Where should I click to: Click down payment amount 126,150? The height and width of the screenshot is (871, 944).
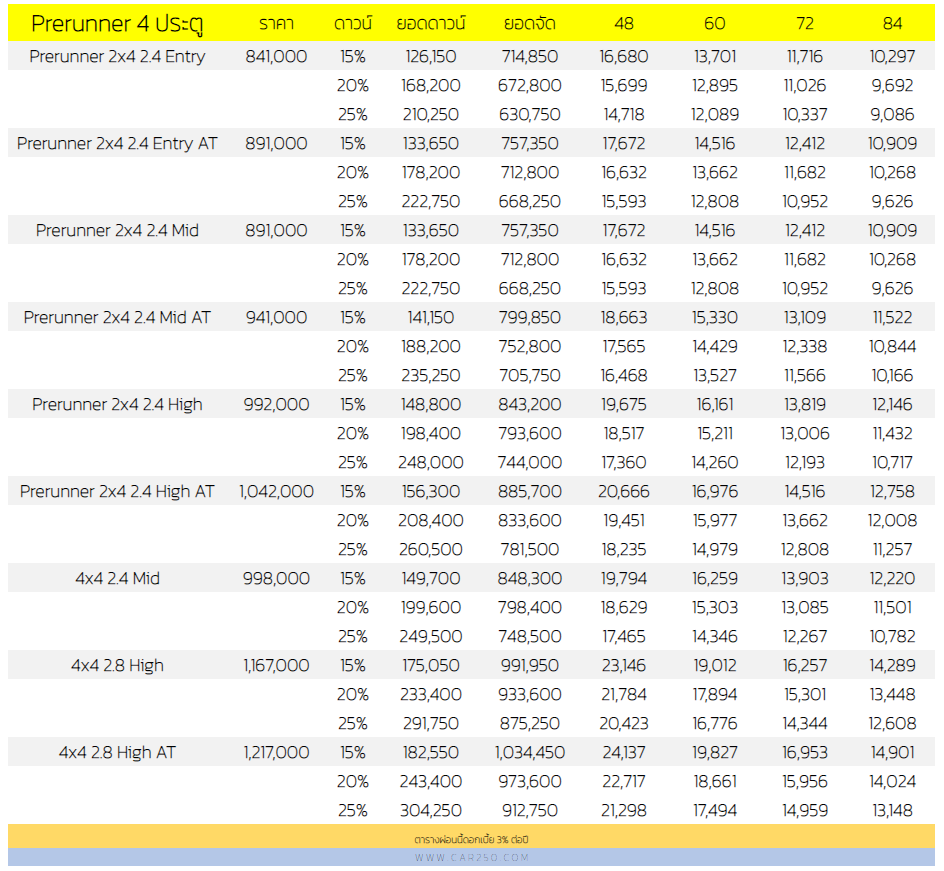coord(430,57)
